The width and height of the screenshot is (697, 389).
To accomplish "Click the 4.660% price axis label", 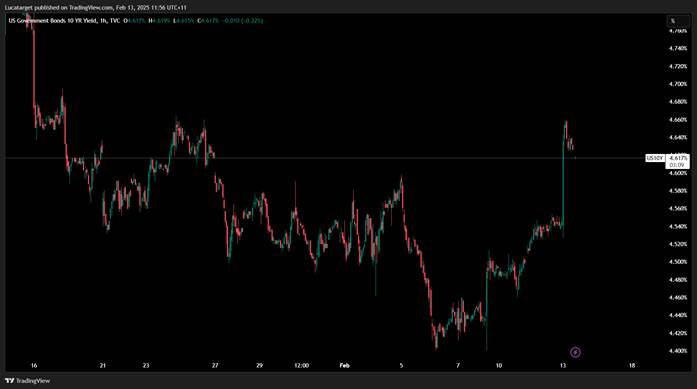I will 678,120.
